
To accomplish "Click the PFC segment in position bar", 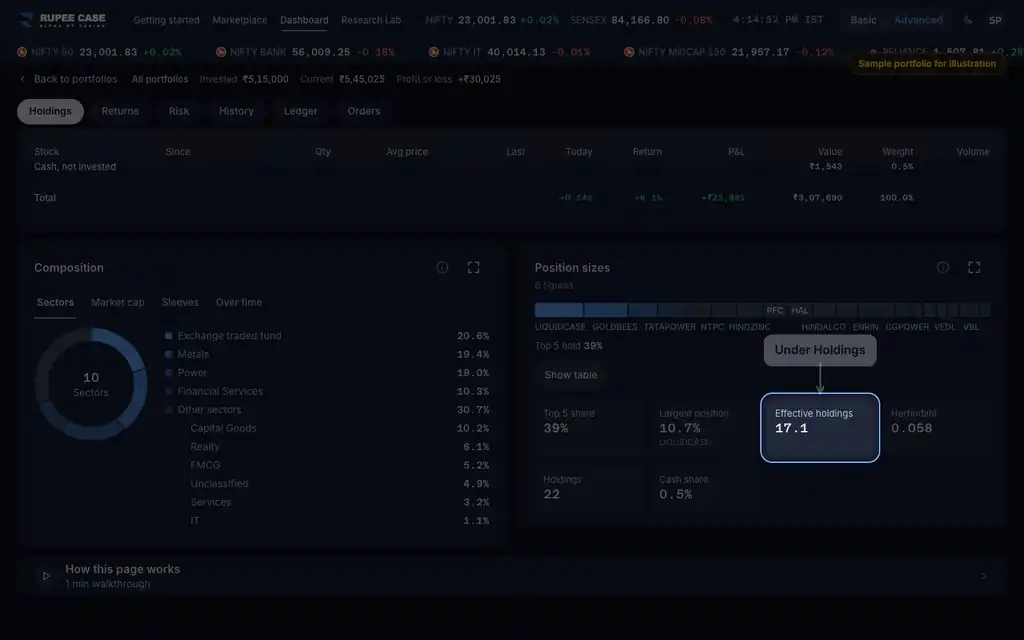I will pyautogui.click(x=775, y=310).
